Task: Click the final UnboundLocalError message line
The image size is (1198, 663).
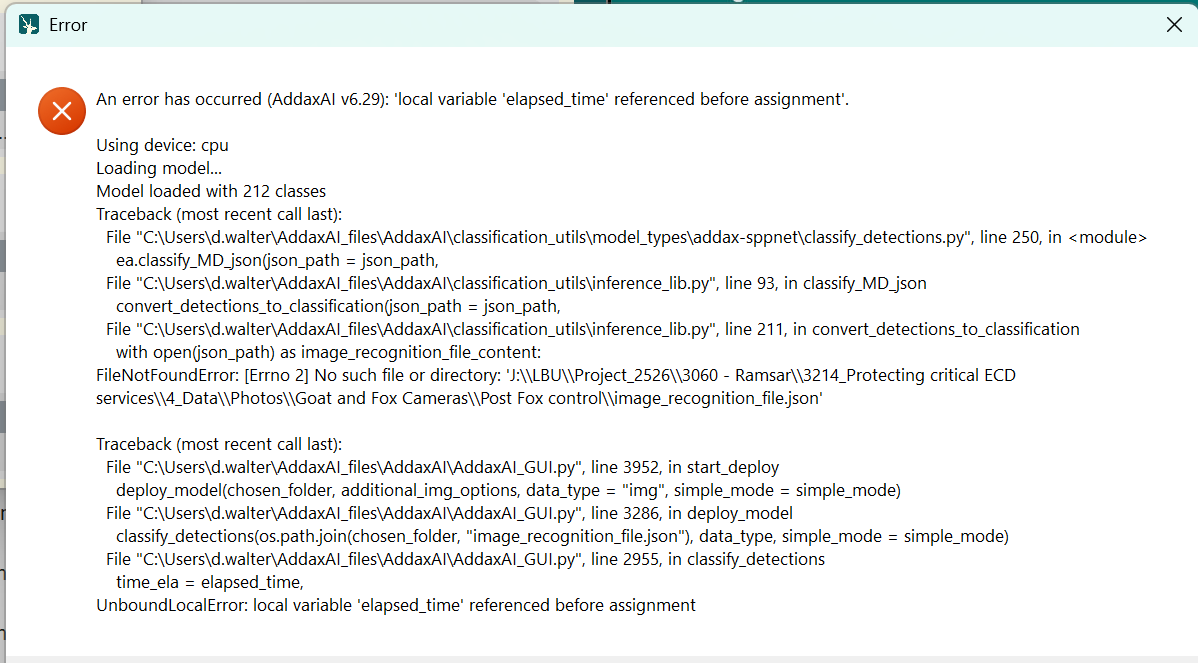Action: (x=395, y=605)
